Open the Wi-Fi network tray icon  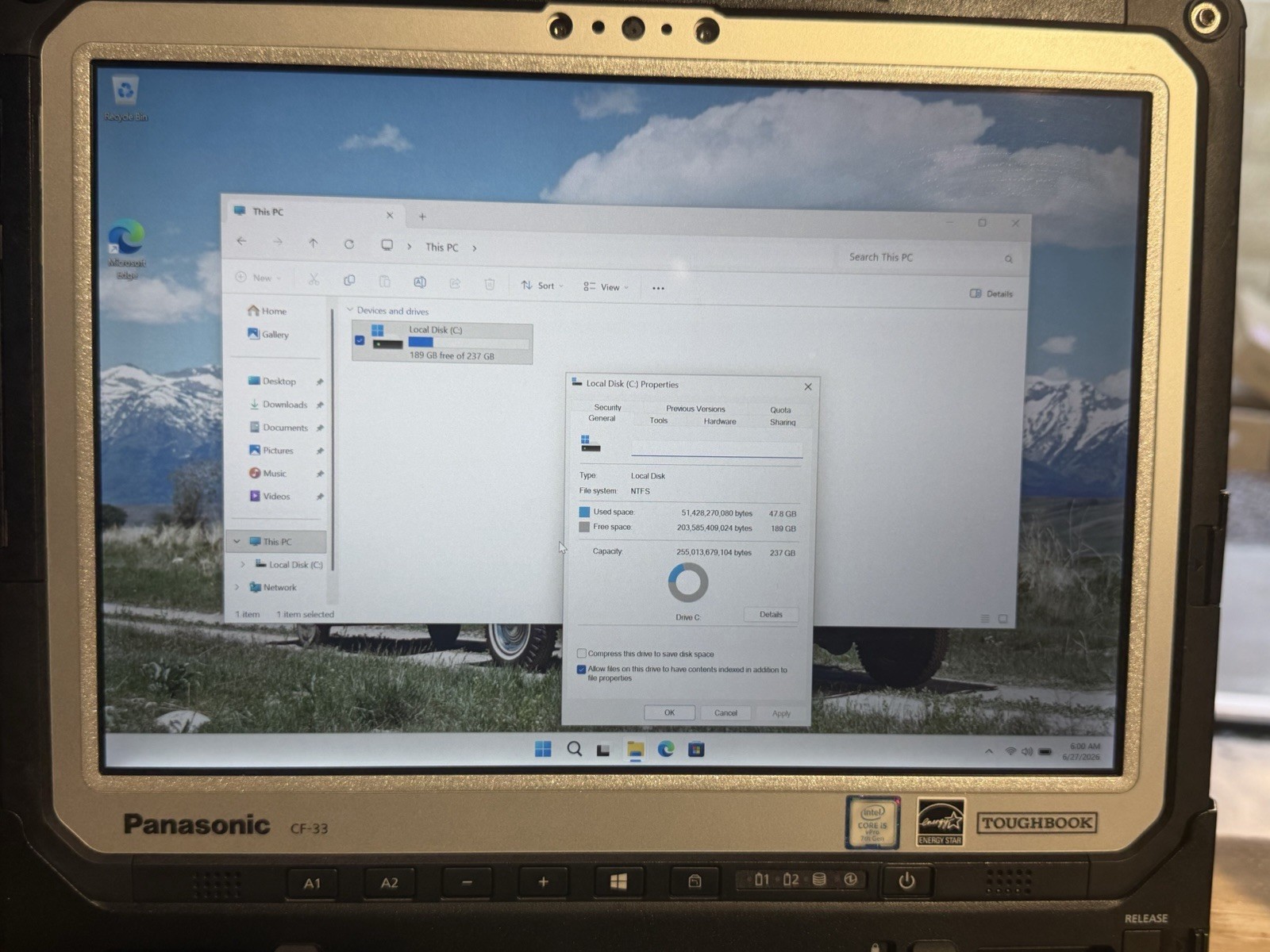click(1010, 750)
